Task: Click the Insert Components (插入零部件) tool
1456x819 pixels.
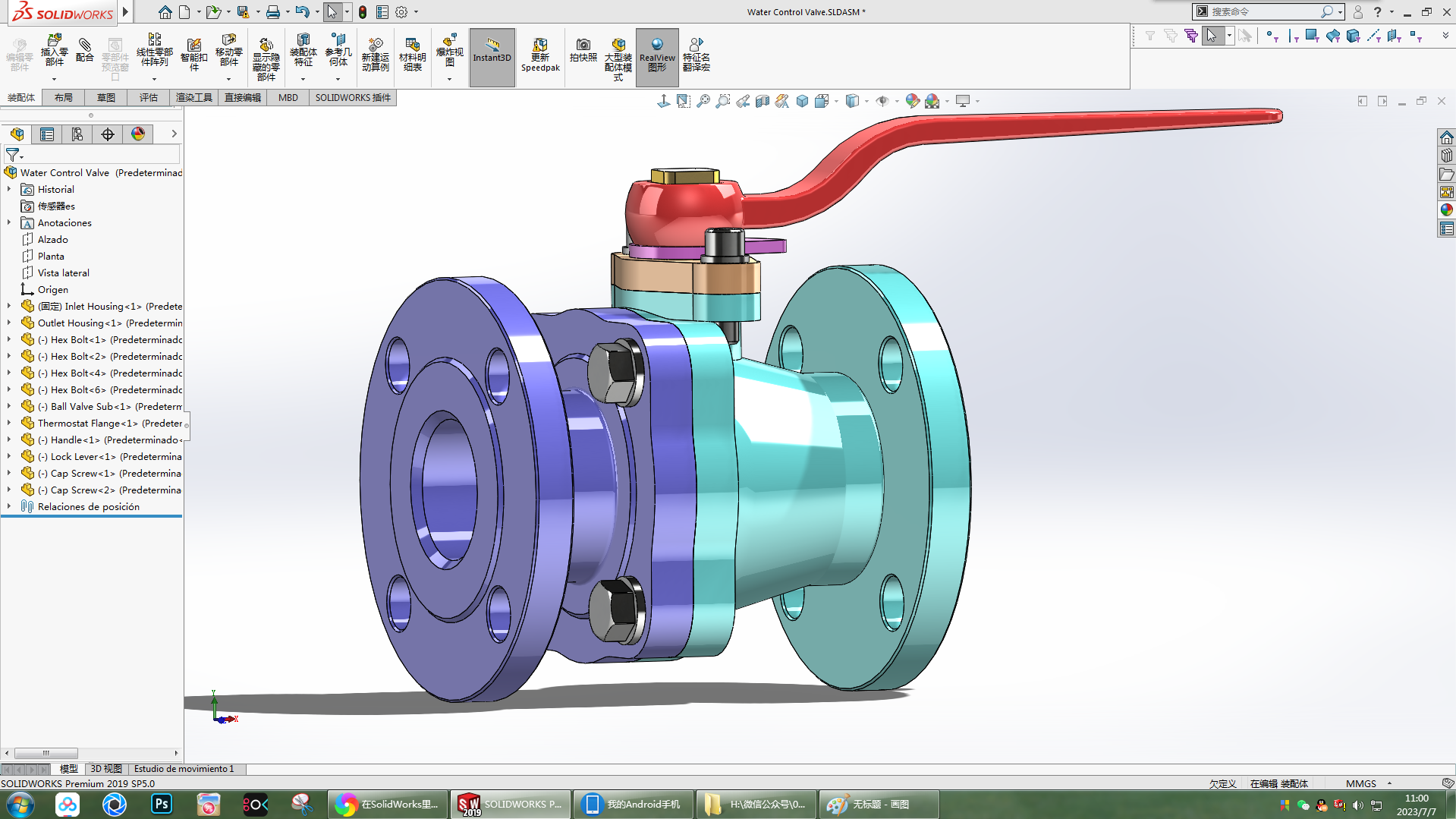Action: coord(54,50)
